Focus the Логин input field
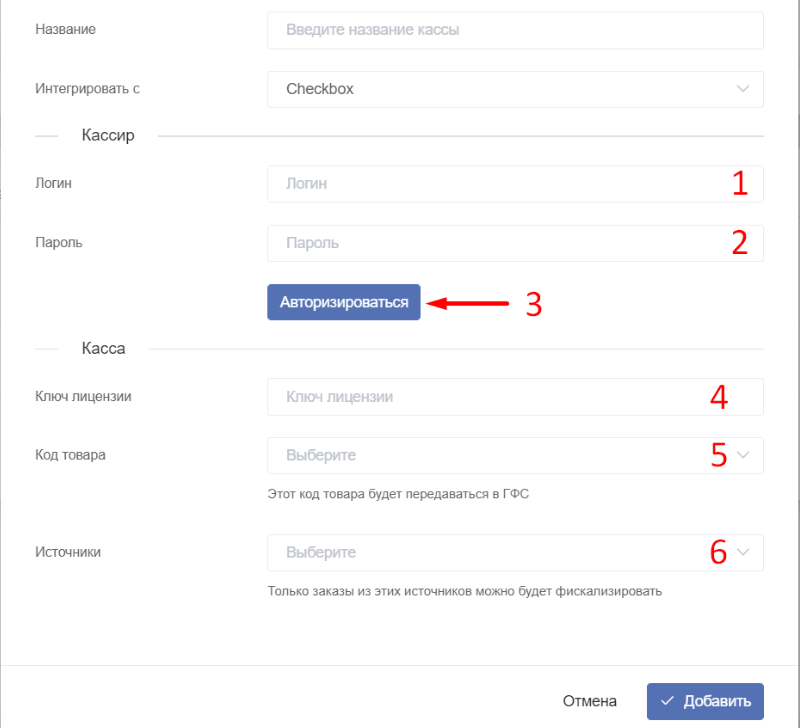Image resolution: width=800 pixels, height=728 pixels. [x=515, y=184]
